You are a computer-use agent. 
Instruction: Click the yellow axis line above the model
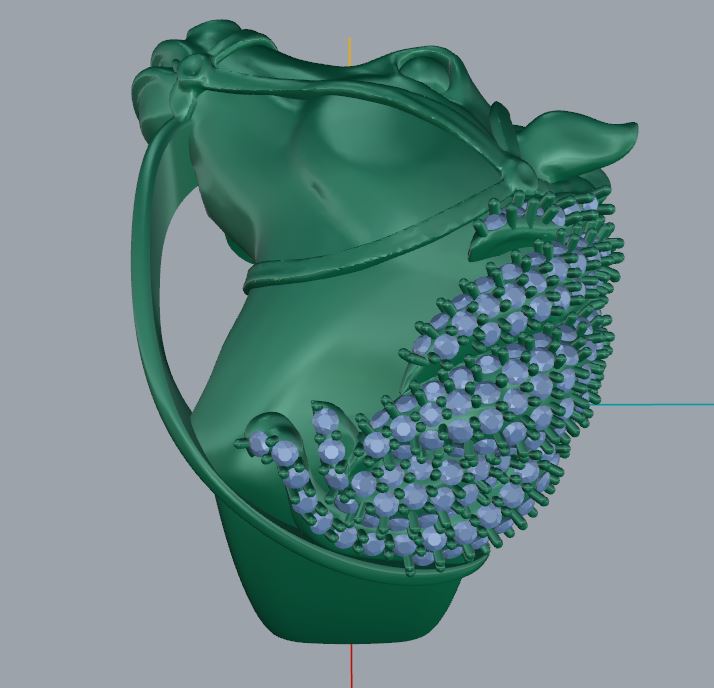click(x=350, y=51)
